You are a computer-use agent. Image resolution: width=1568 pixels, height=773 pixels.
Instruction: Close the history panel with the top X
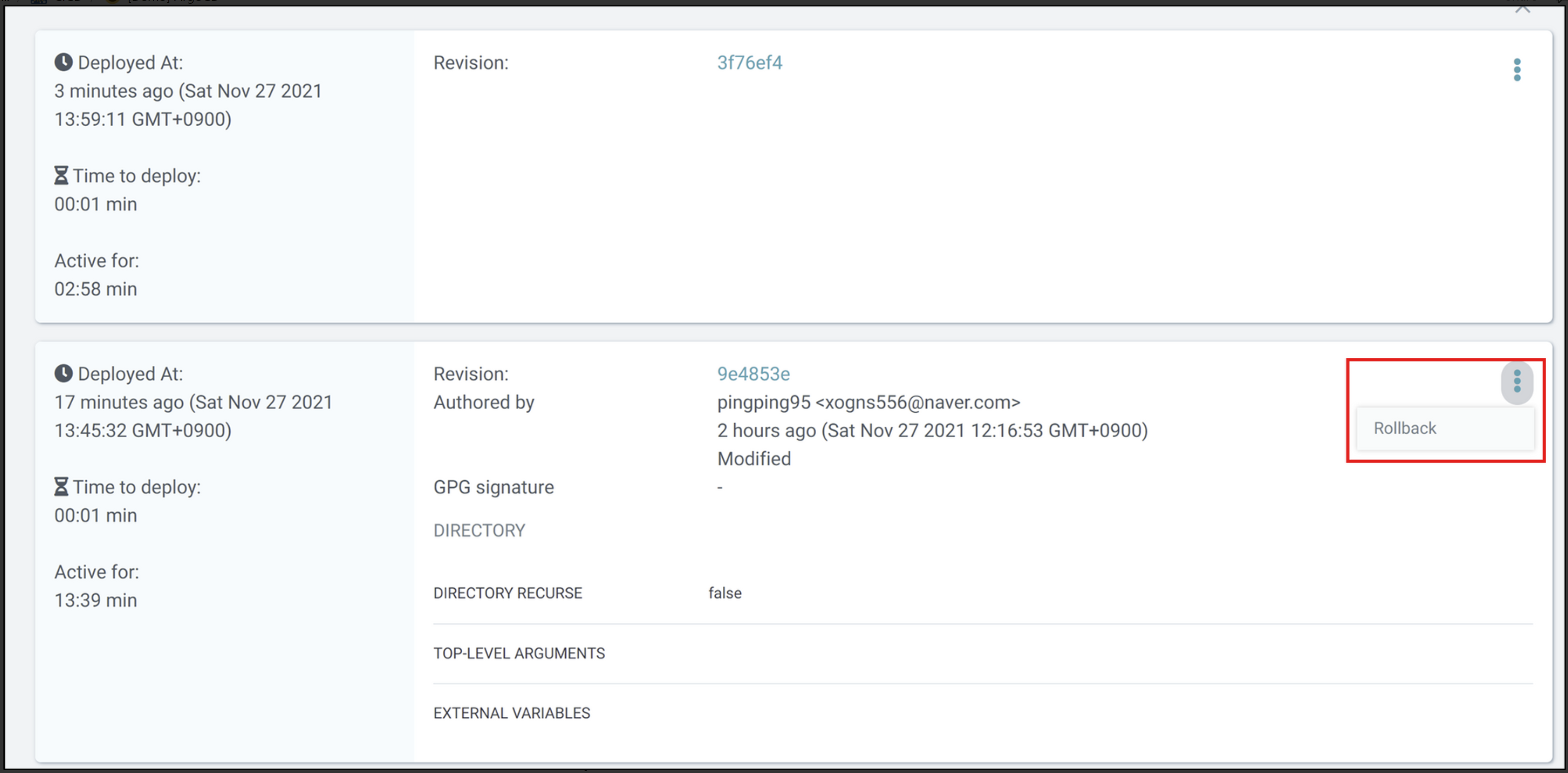click(x=1523, y=8)
